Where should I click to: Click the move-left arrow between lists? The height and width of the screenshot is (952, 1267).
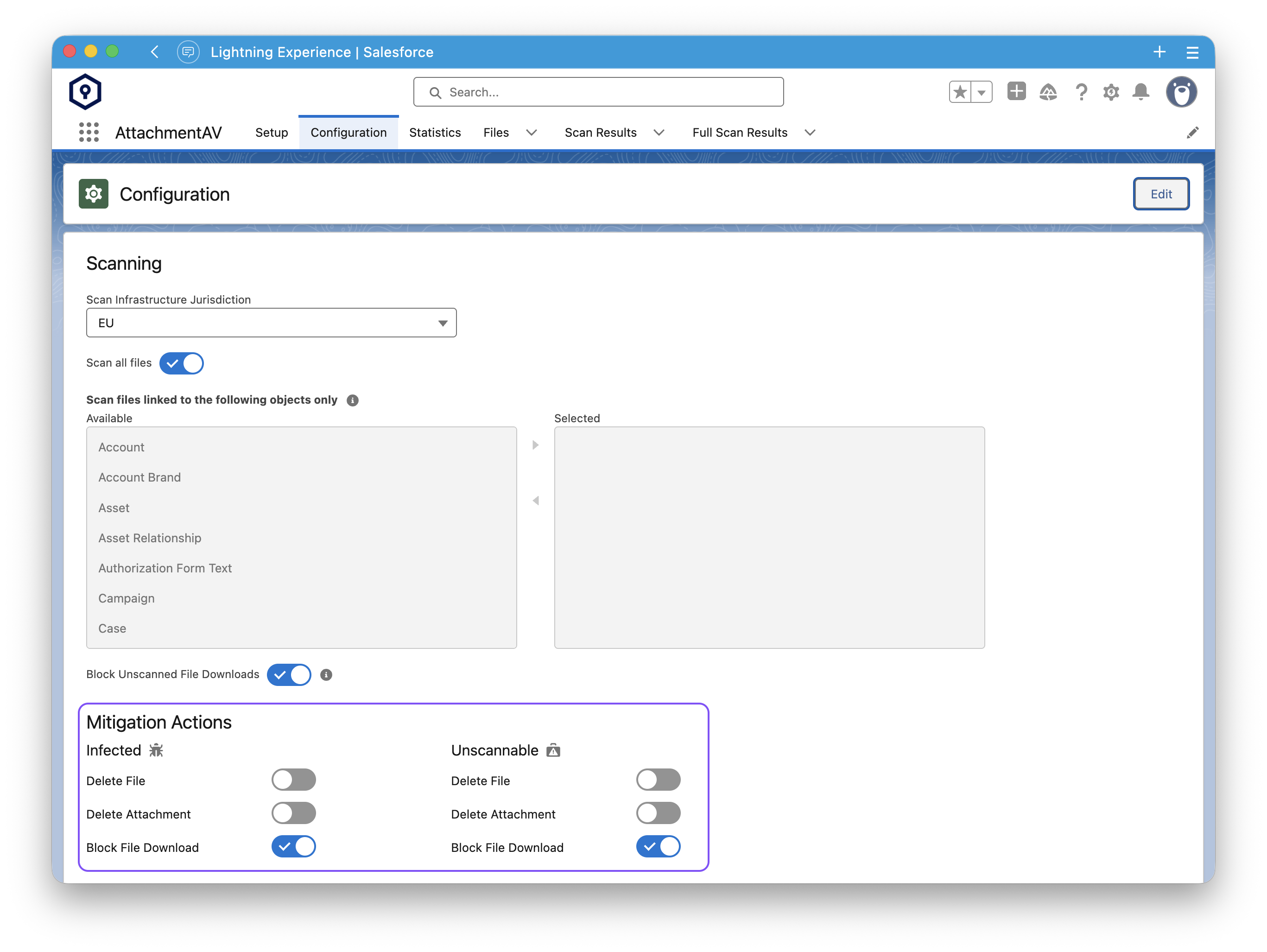[x=536, y=501]
